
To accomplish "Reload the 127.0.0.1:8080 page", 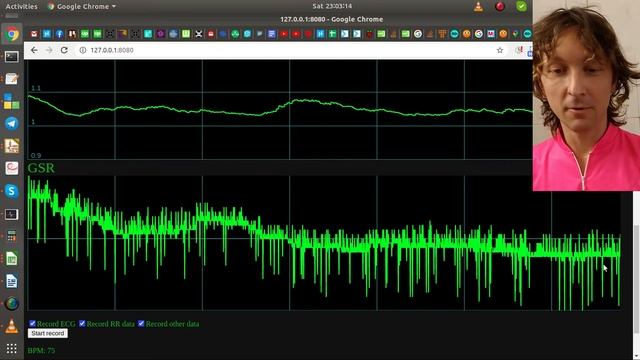I will 64,50.
